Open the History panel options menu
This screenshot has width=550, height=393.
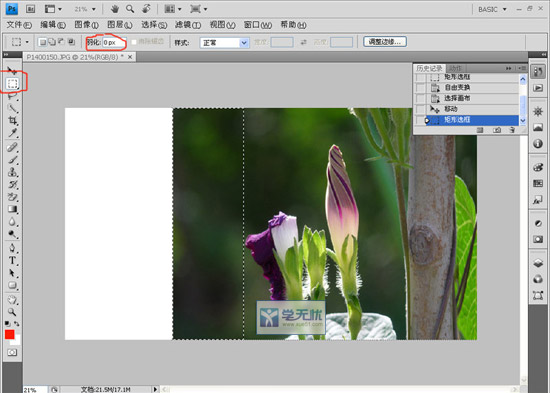pyautogui.click(x=523, y=68)
